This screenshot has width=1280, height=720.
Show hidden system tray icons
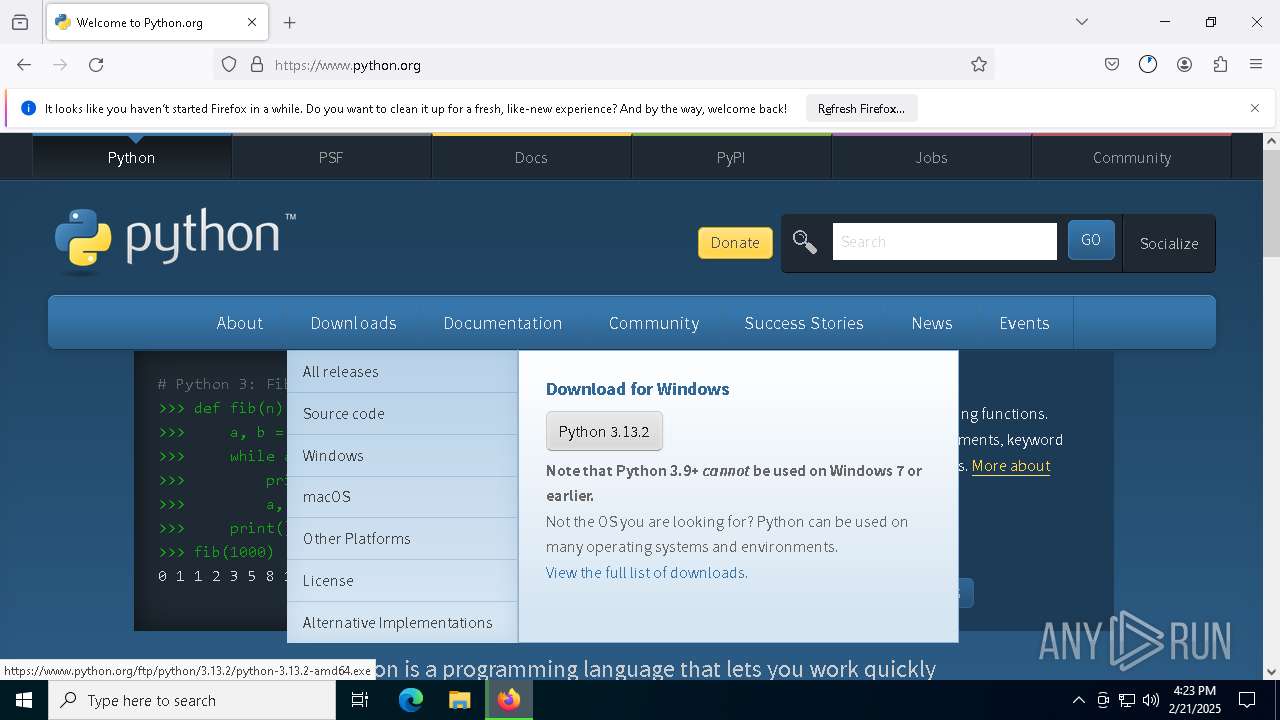(1079, 700)
